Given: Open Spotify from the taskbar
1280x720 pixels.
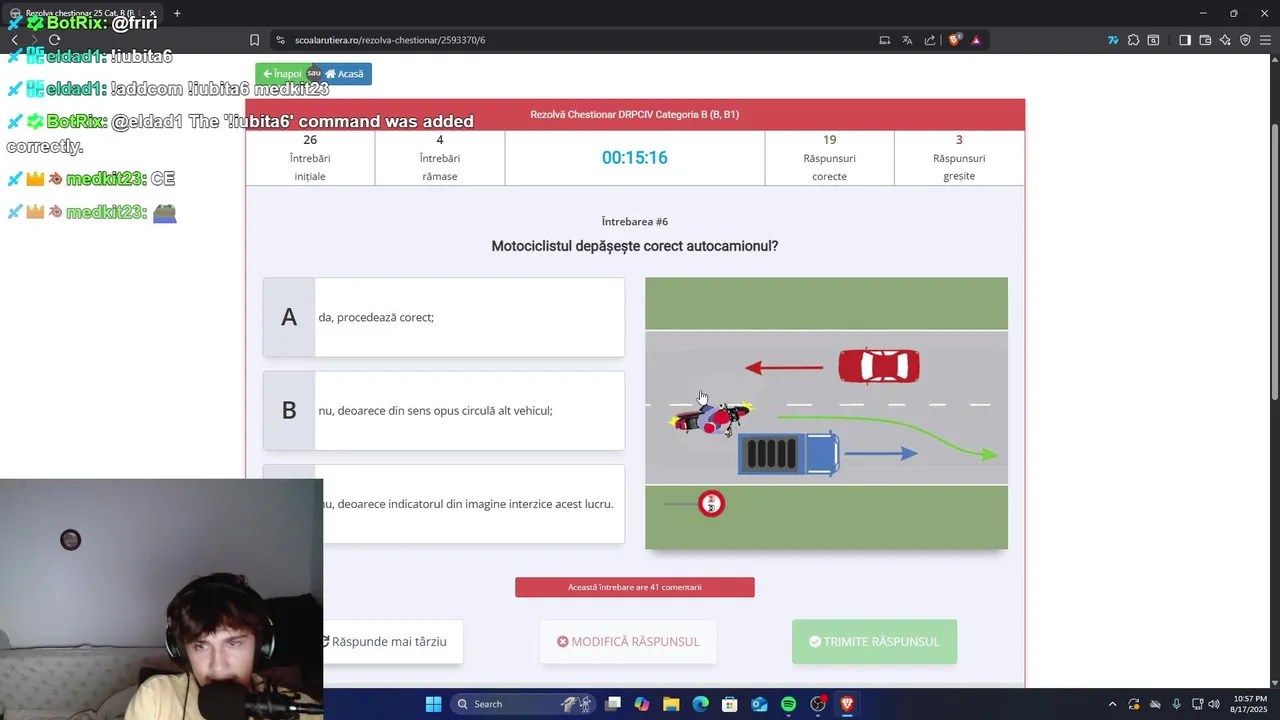Looking at the screenshot, I should click(x=788, y=704).
